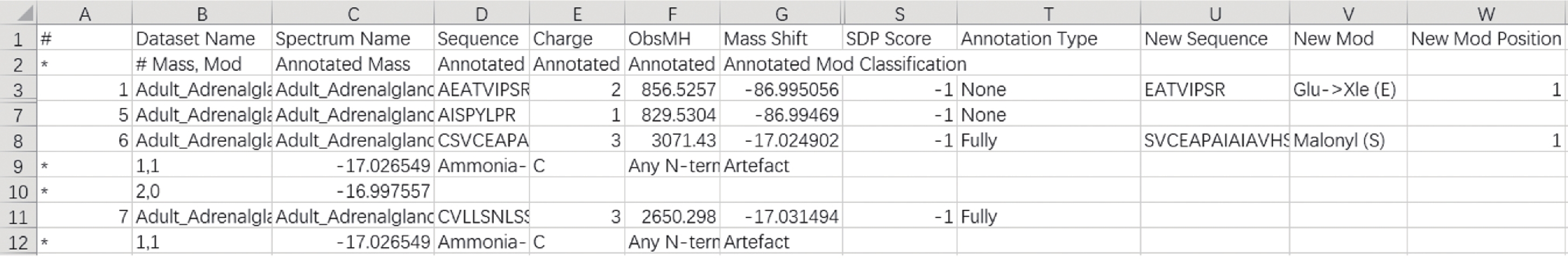
Task: Select column W header
Action: (1487, 13)
